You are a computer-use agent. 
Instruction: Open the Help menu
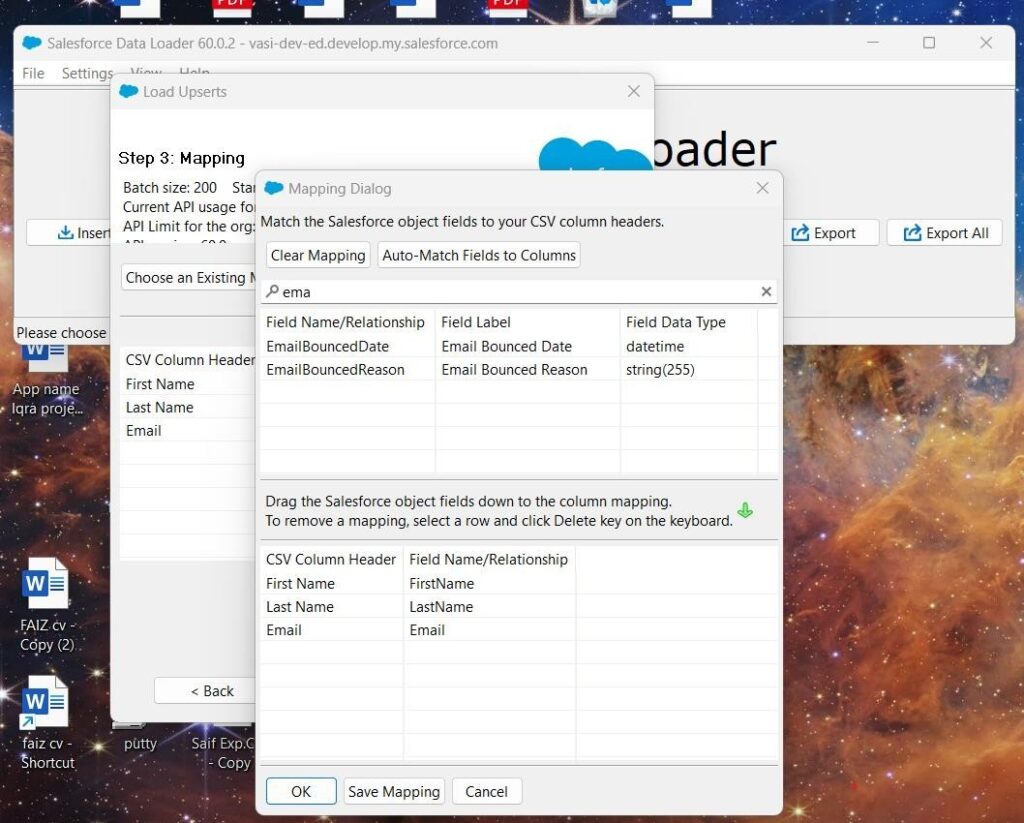[x=194, y=73]
